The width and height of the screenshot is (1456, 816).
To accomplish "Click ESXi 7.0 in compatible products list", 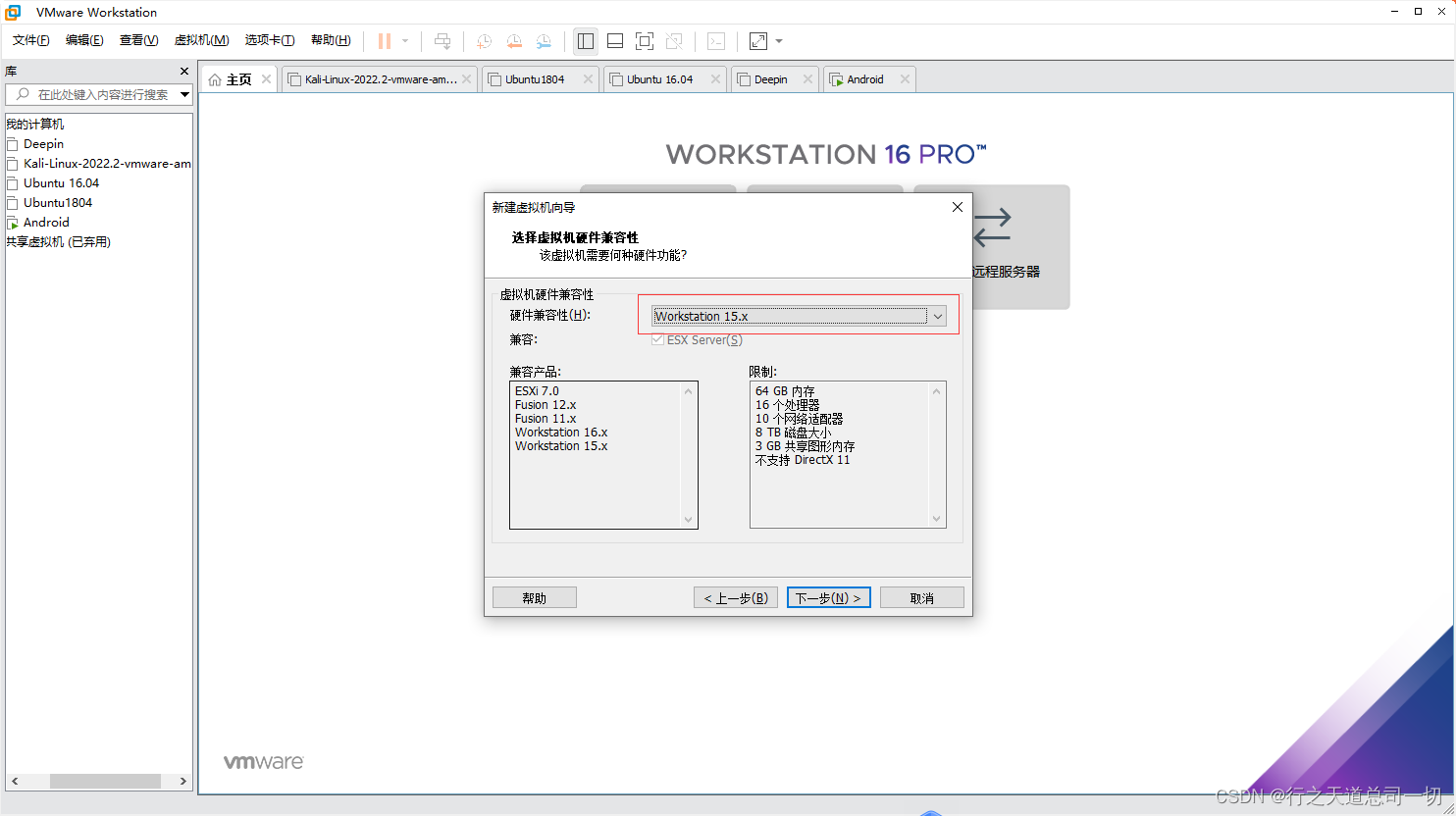I will coord(537,390).
